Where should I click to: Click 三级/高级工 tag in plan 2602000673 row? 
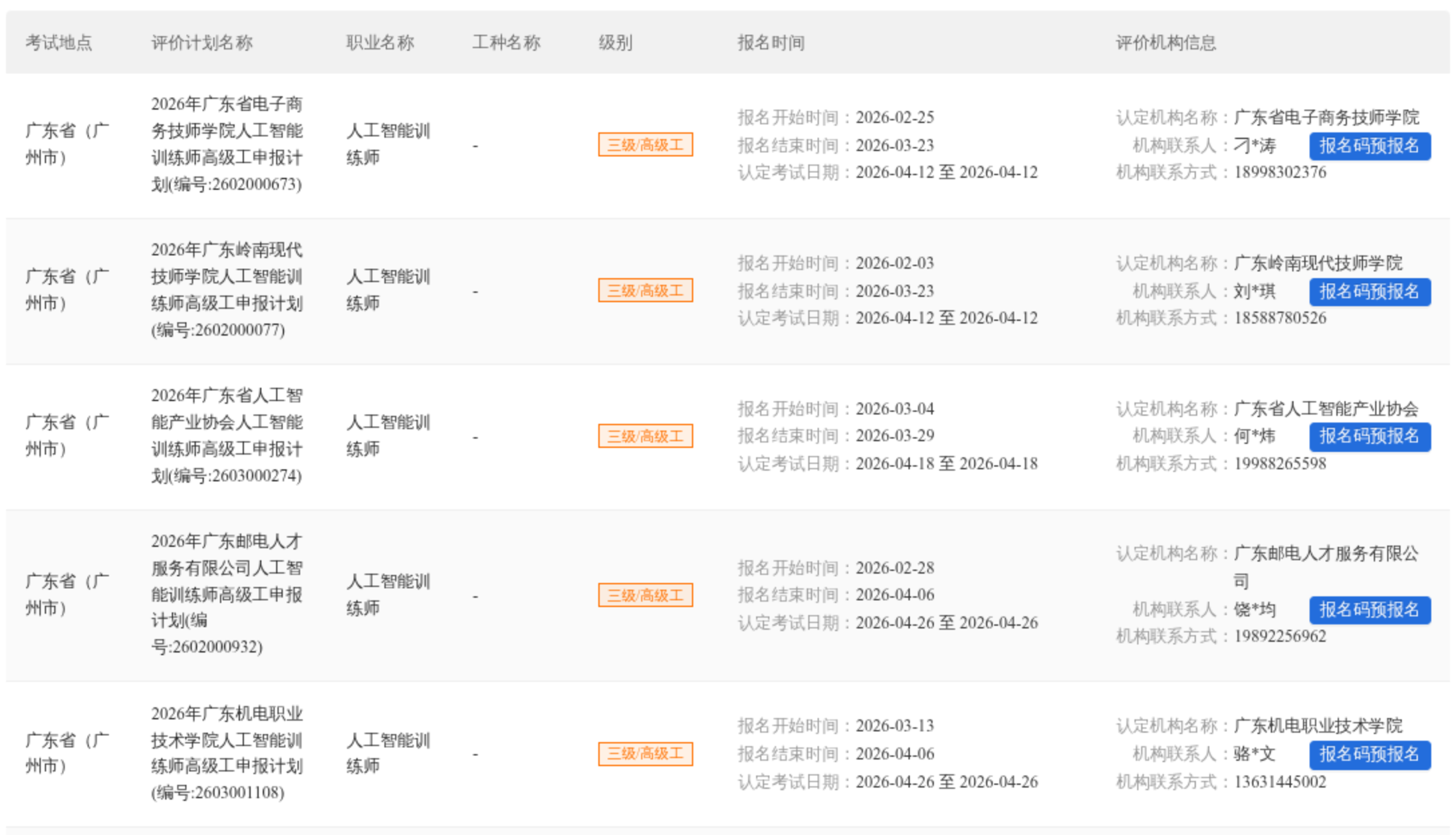click(645, 144)
